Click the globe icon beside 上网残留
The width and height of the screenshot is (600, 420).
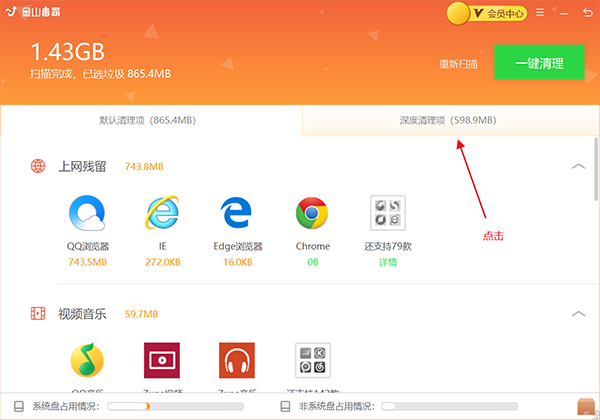(x=38, y=166)
